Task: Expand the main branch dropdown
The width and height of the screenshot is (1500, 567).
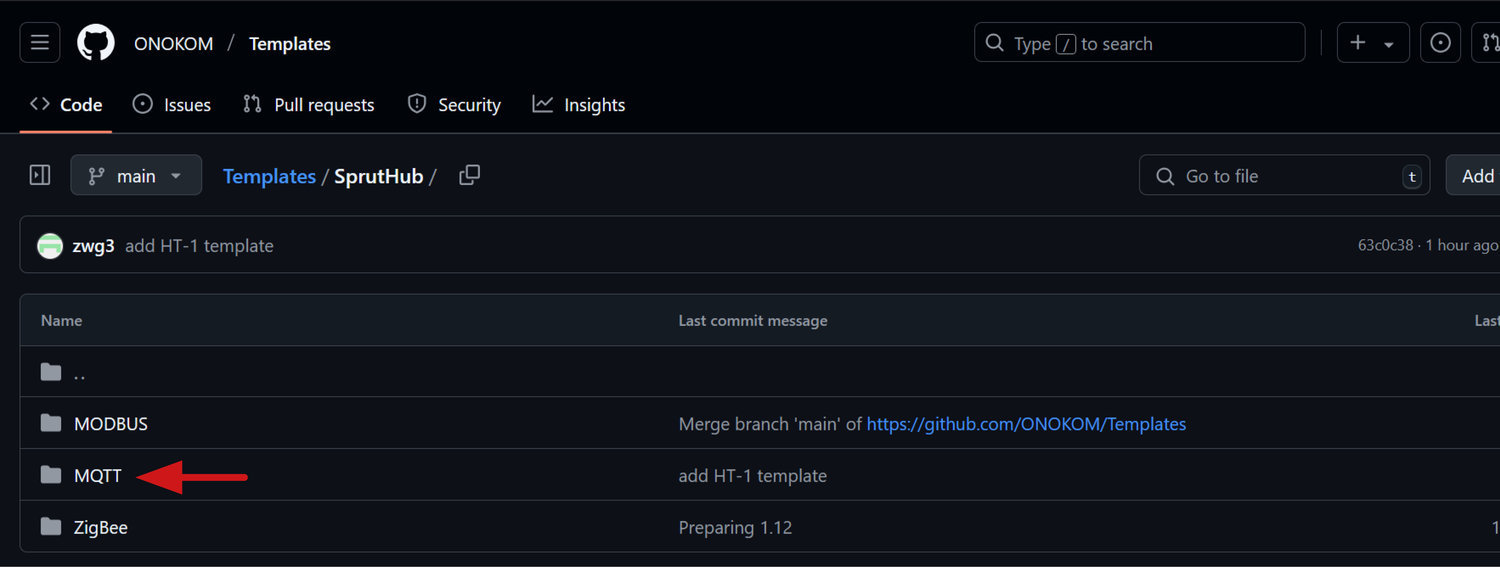Action: (136, 176)
